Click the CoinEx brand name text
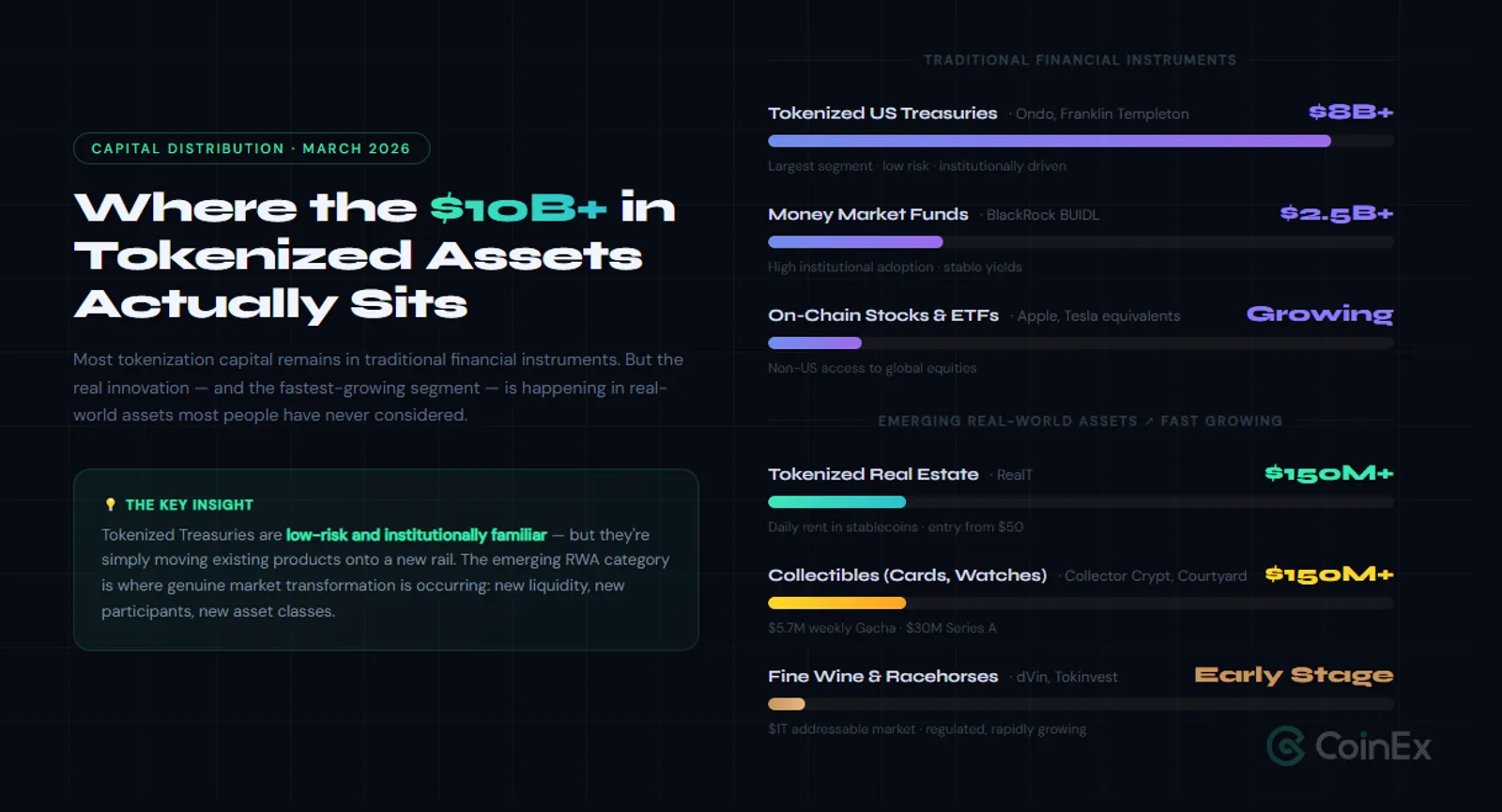This screenshot has height=812, width=1502. click(x=1373, y=747)
